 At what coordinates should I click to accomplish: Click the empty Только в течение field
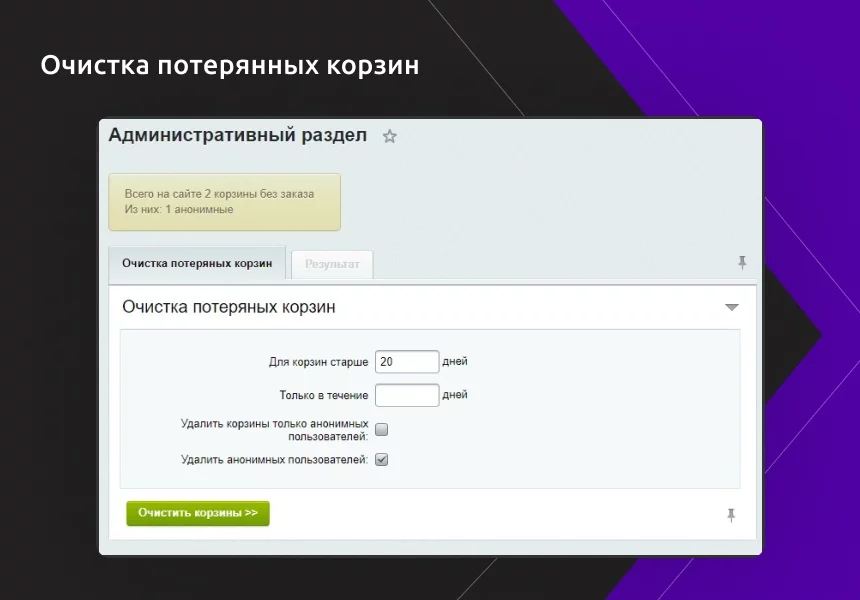click(407, 395)
